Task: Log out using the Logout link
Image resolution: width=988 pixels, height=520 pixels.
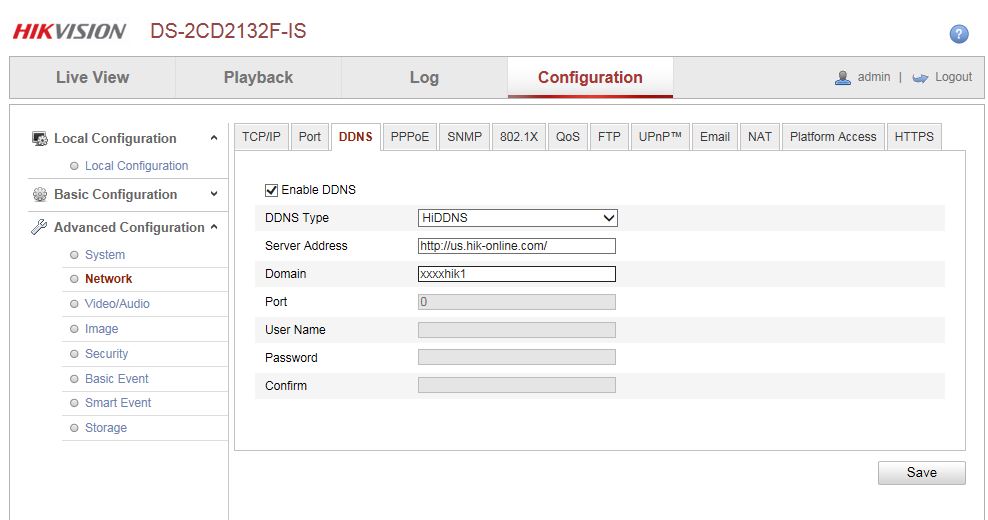Action: coord(953,77)
